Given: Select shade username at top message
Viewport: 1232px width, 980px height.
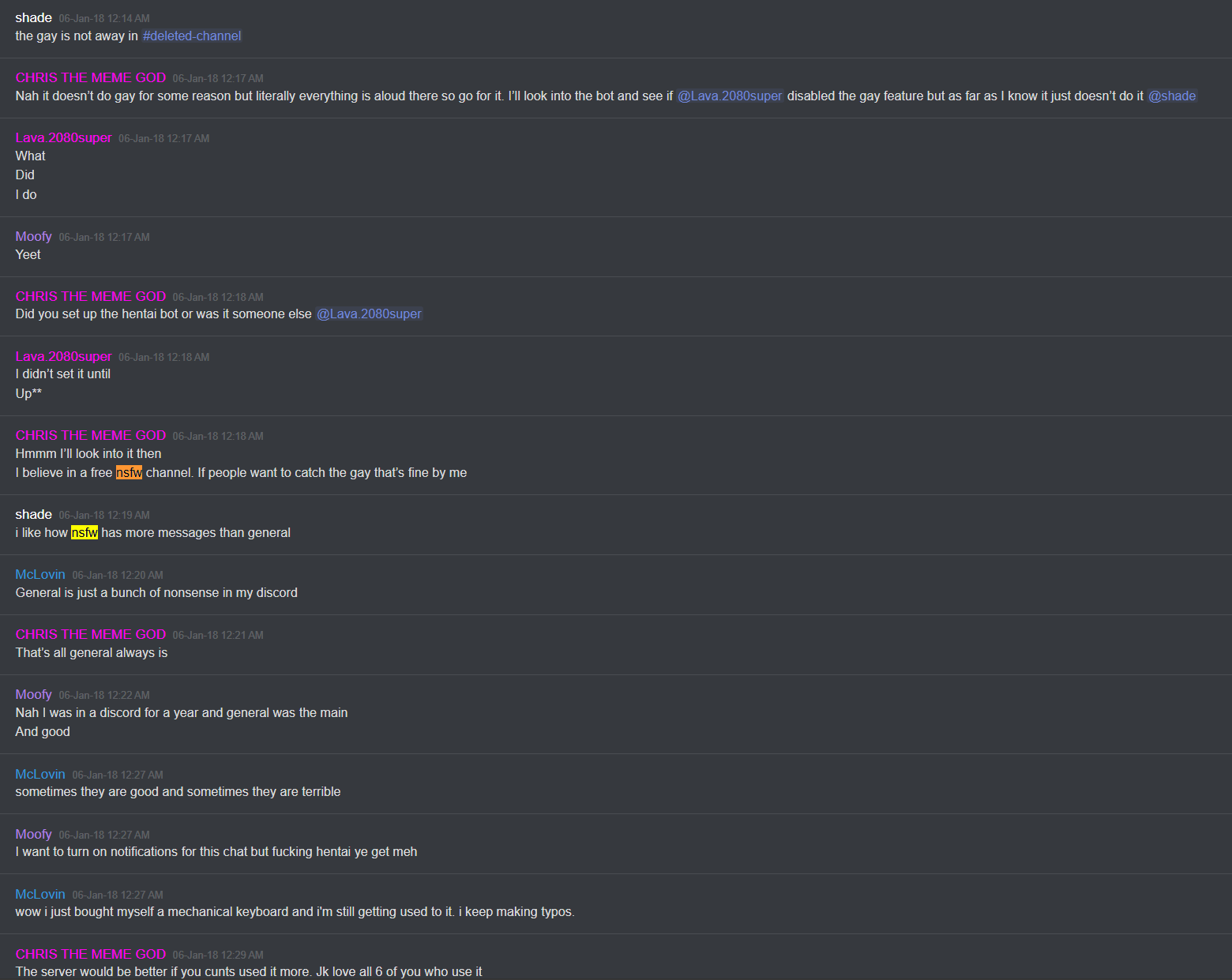Looking at the screenshot, I should pyautogui.click(x=34, y=18).
